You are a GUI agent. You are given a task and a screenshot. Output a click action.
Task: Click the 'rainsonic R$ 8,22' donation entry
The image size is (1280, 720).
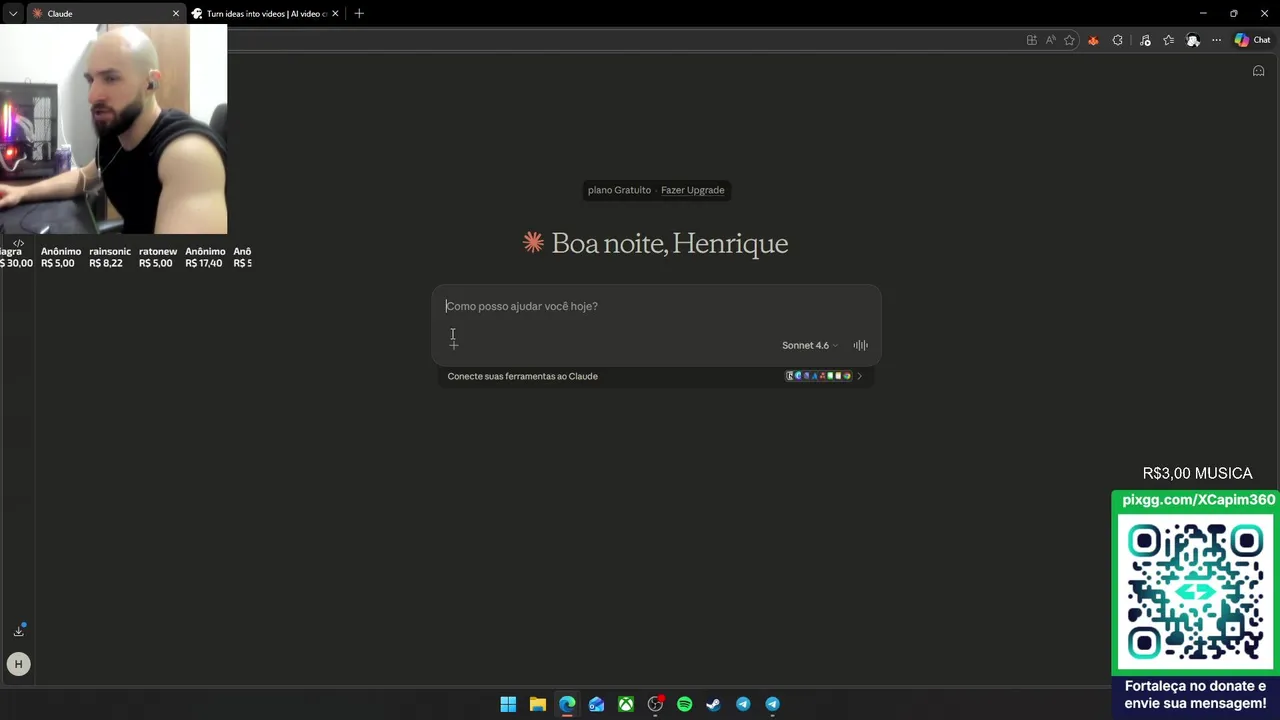(x=109, y=257)
